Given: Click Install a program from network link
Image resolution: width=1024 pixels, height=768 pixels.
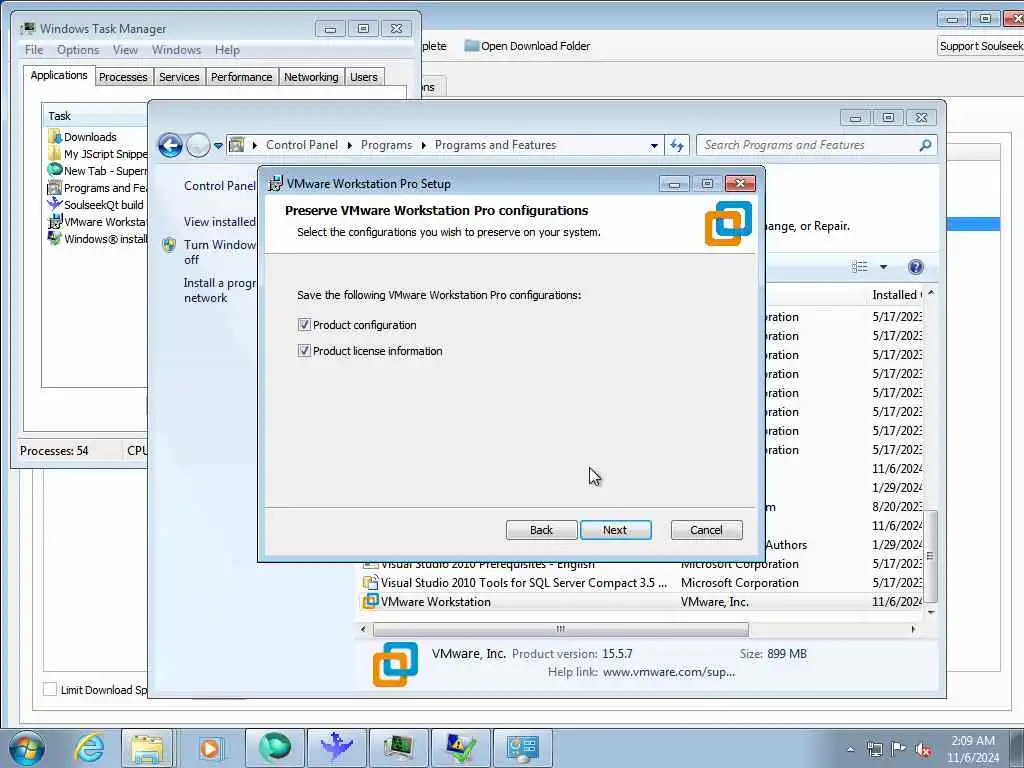Looking at the screenshot, I should [219, 290].
